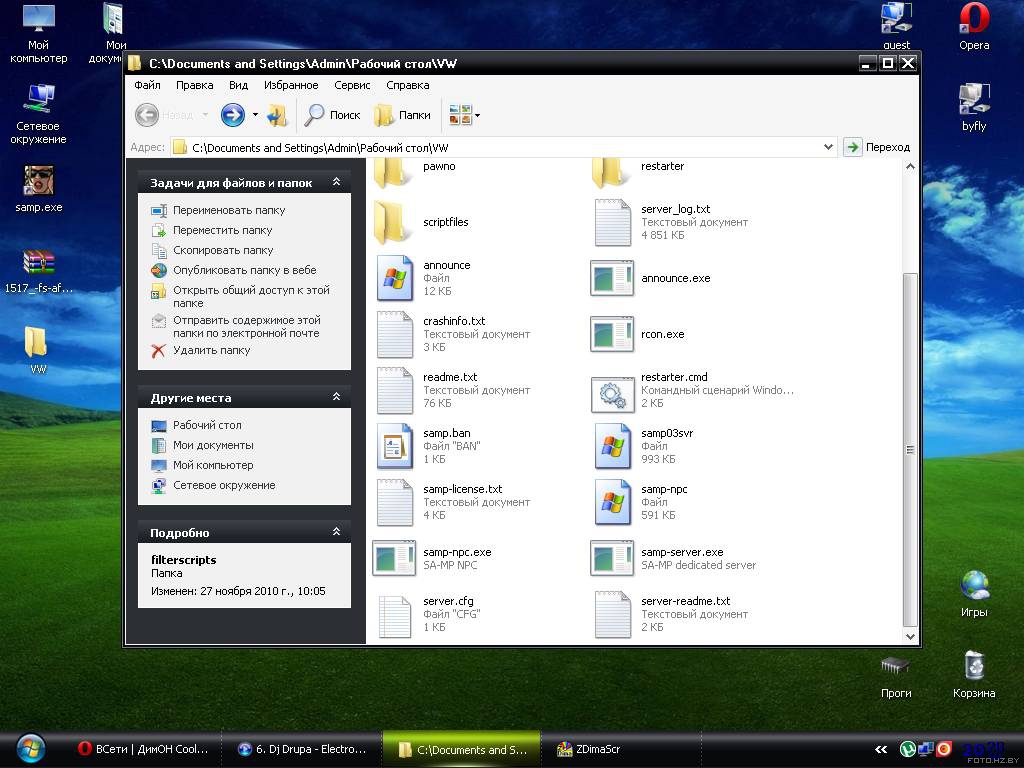Select the announce.exe icon
This screenshot has height=768, width=1024.
(x=612, y=278)
